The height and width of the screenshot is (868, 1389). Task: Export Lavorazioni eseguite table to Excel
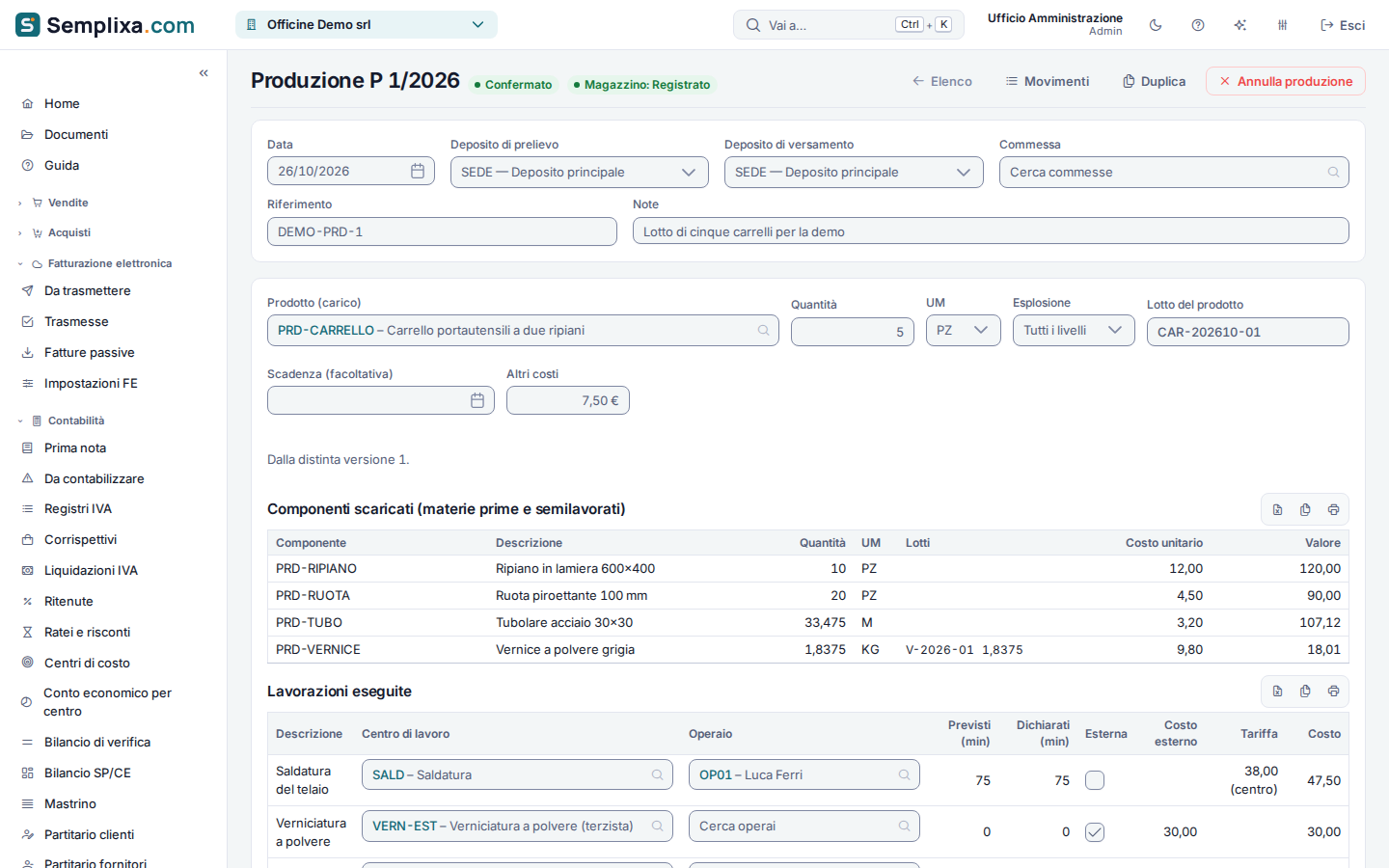click(1277, 692)
